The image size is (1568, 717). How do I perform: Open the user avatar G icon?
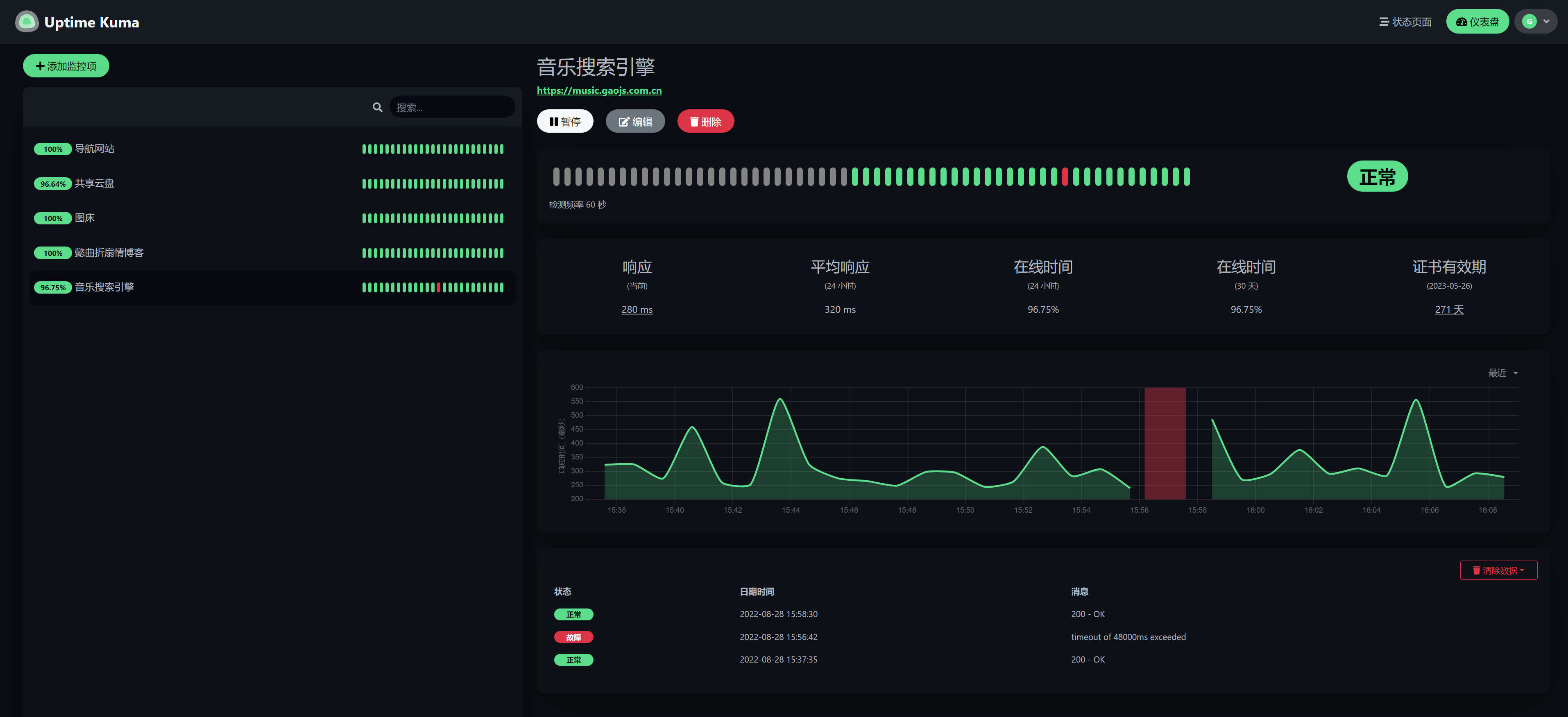[x=1529, y=21]
